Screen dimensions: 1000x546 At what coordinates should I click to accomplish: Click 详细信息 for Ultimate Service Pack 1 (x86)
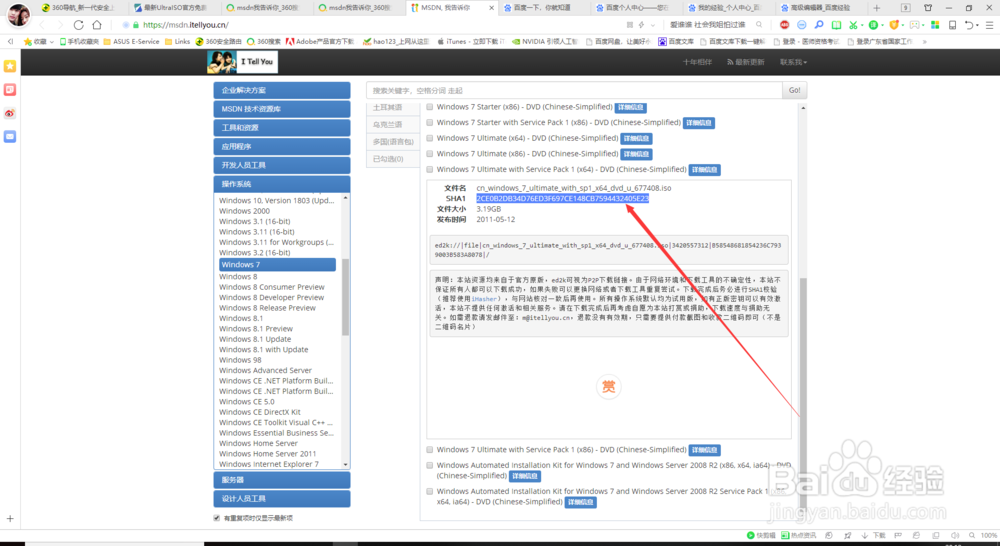coord(705,450)
